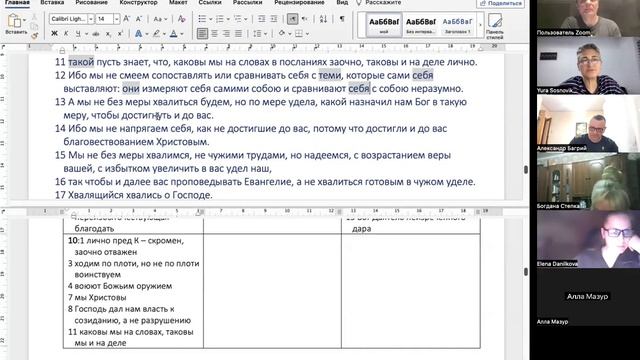Toggle Underline (Ч) formatting
The height and width of the screenshot is (360, 640).
point(78,34)
